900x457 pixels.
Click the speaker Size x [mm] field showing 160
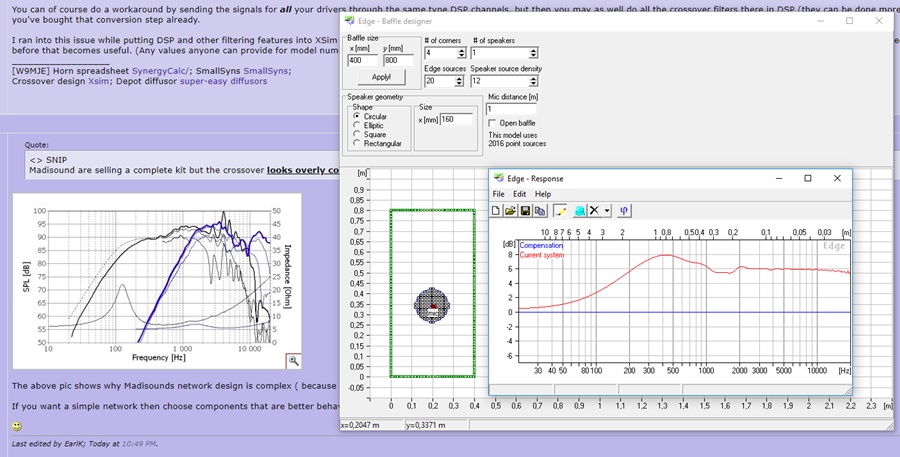(456, 119)
